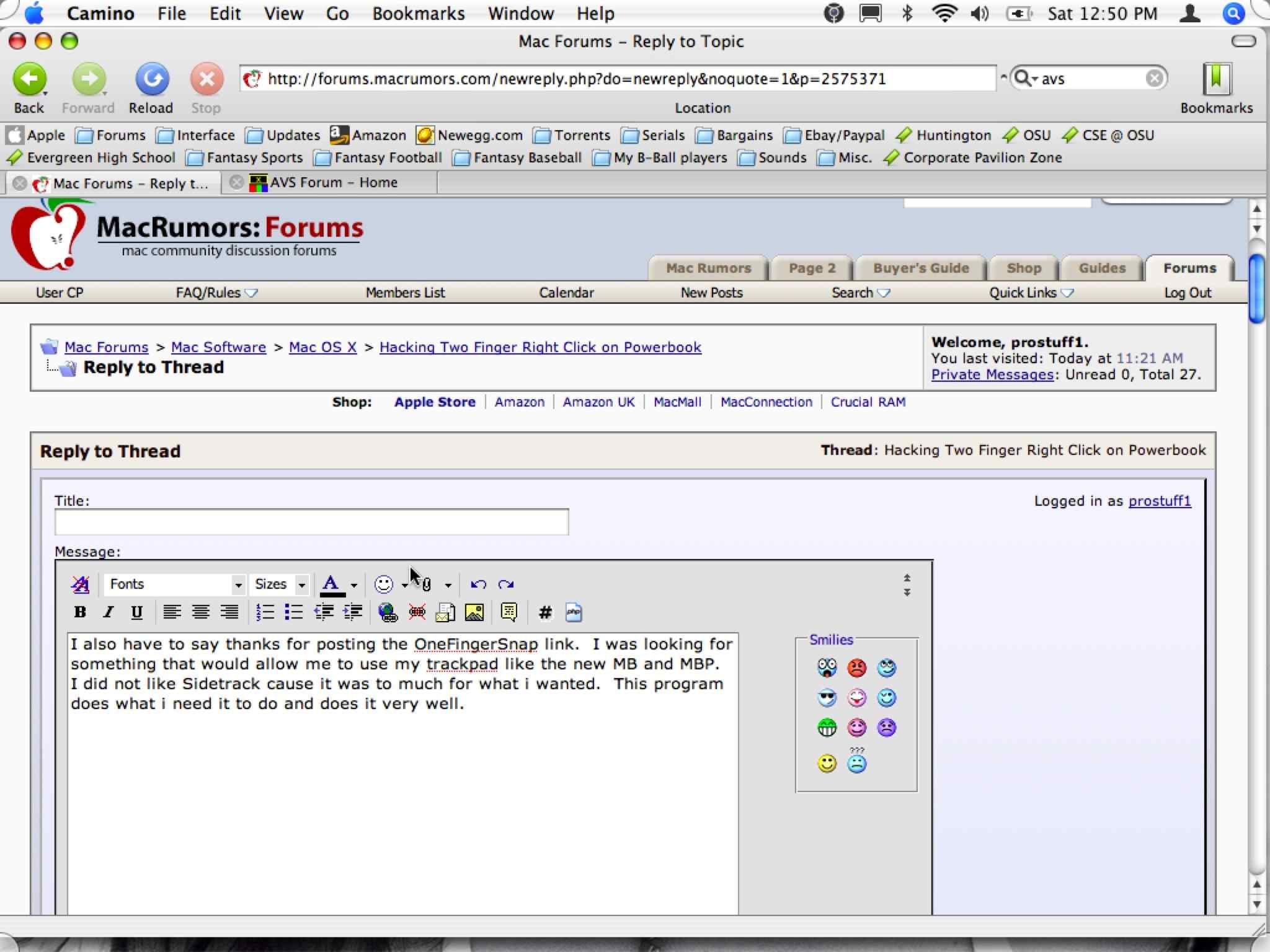Toggle italic formatting in message editor
Image resolution: width=1270 pixels, height=952 pixels.
pos(109,612)
